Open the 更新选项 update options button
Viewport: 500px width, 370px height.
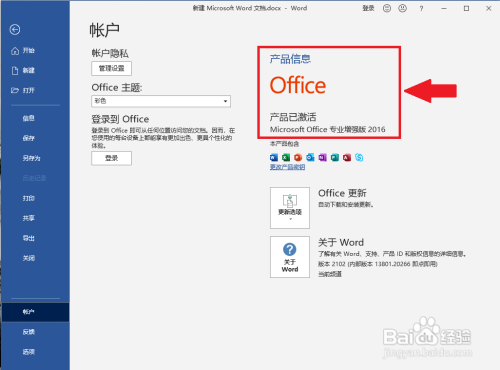click(x=290, y=208)
